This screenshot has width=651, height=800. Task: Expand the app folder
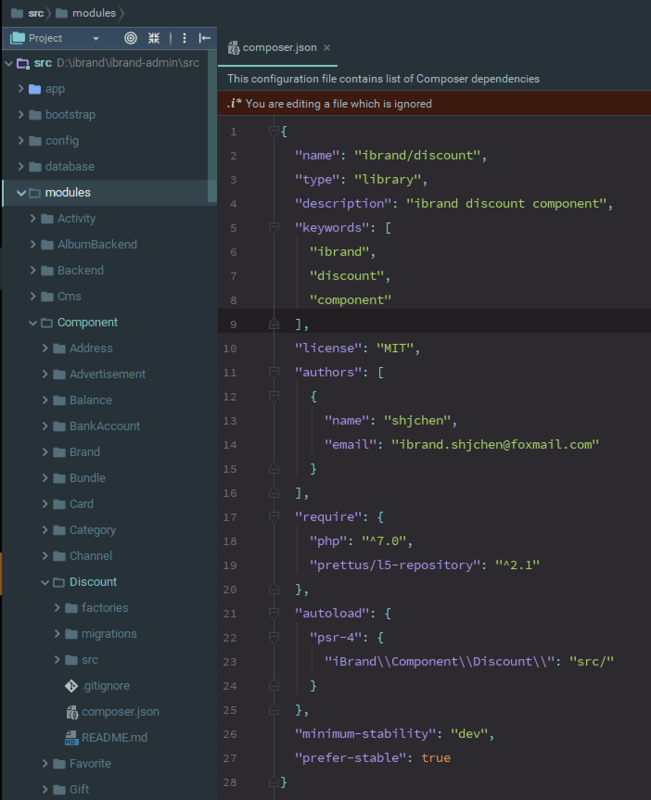click(x=21, y=89)
